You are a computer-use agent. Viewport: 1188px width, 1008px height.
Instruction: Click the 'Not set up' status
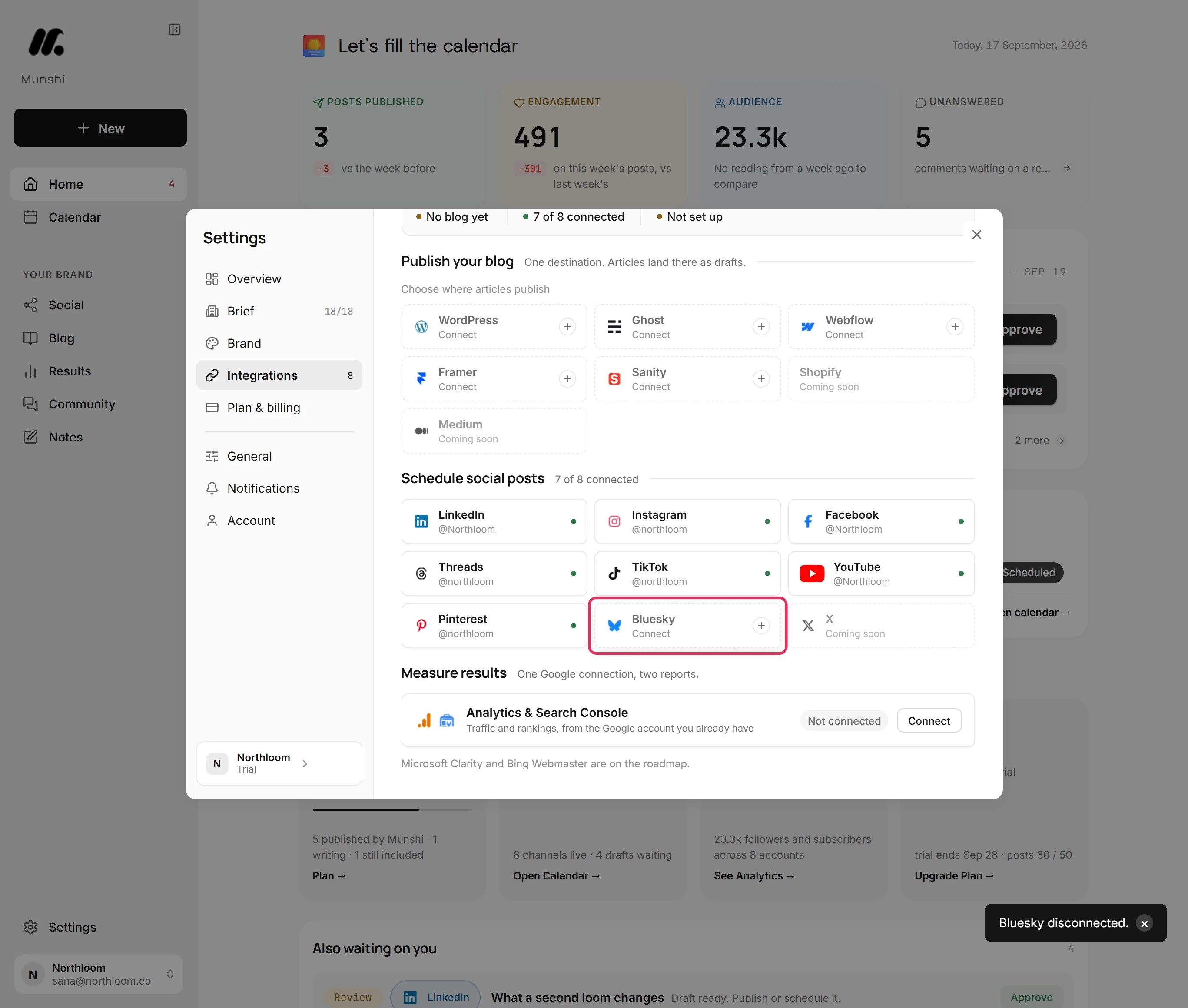[690, 216]
